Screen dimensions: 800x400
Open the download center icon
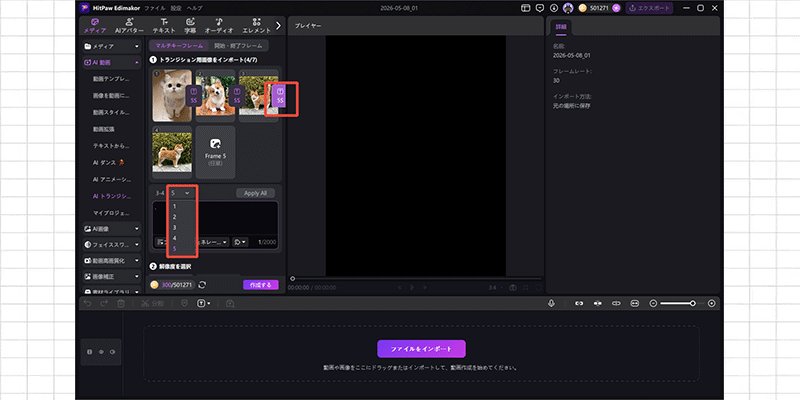(x=554, y=8)
